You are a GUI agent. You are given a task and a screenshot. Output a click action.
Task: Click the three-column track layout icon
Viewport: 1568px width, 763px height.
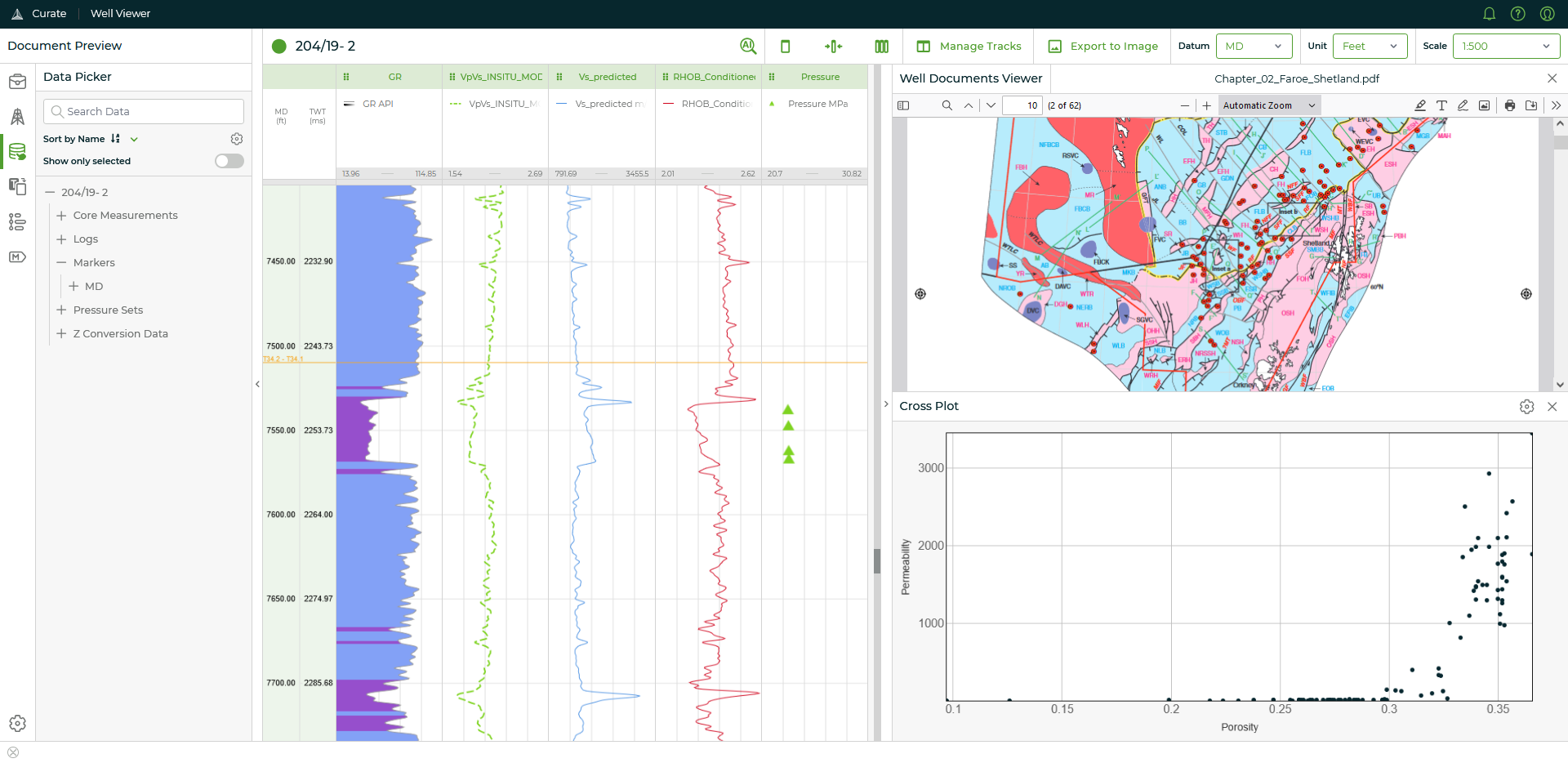[882, 47]
